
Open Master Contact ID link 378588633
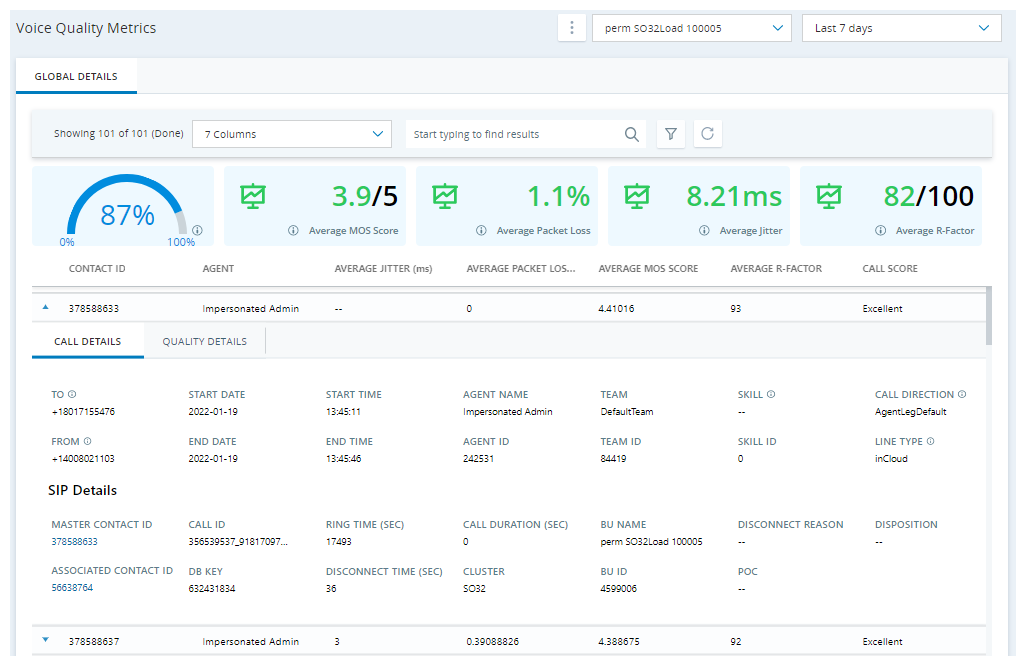click(75, 541)
